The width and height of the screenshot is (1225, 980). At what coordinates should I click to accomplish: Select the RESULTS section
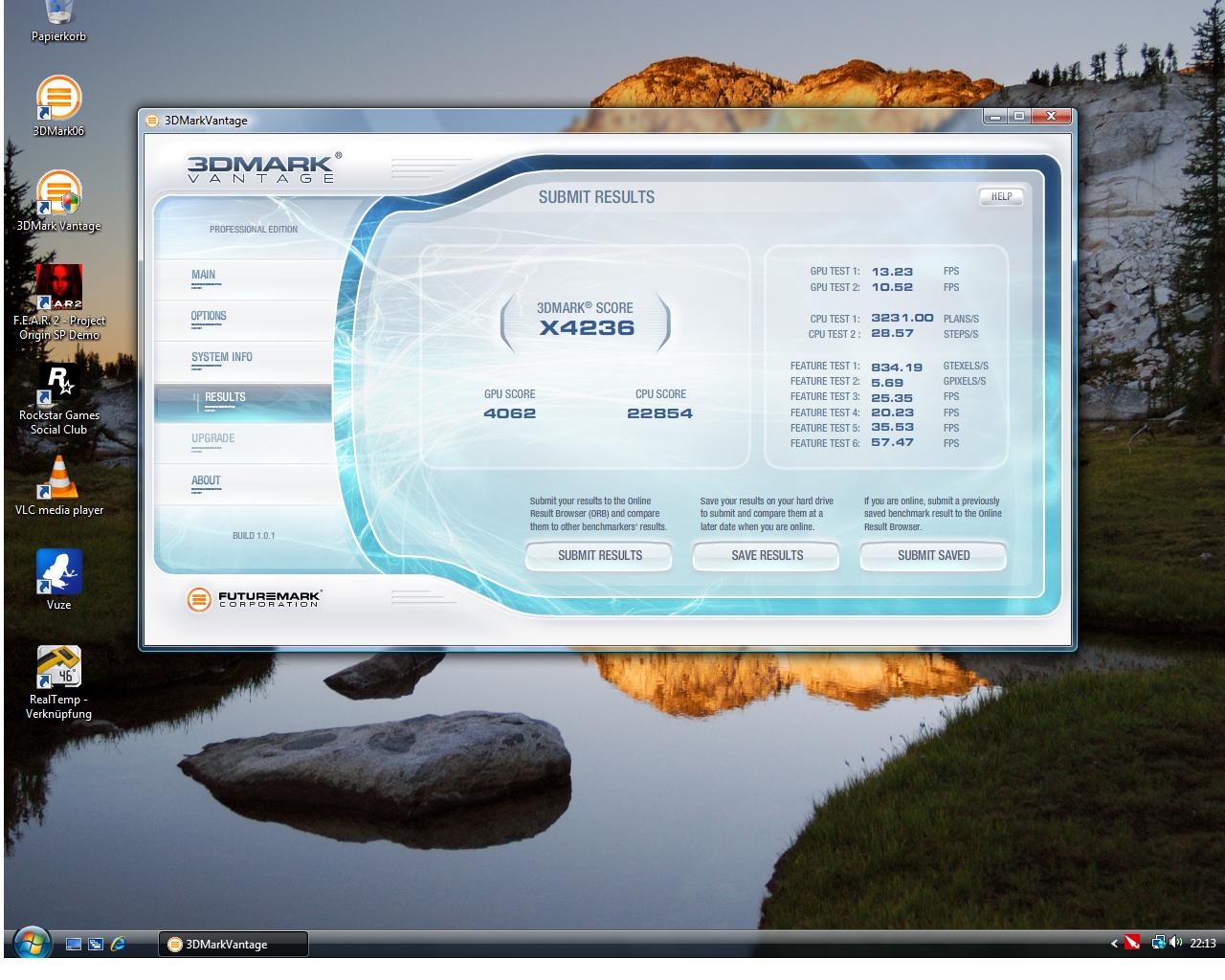(243, 402)
